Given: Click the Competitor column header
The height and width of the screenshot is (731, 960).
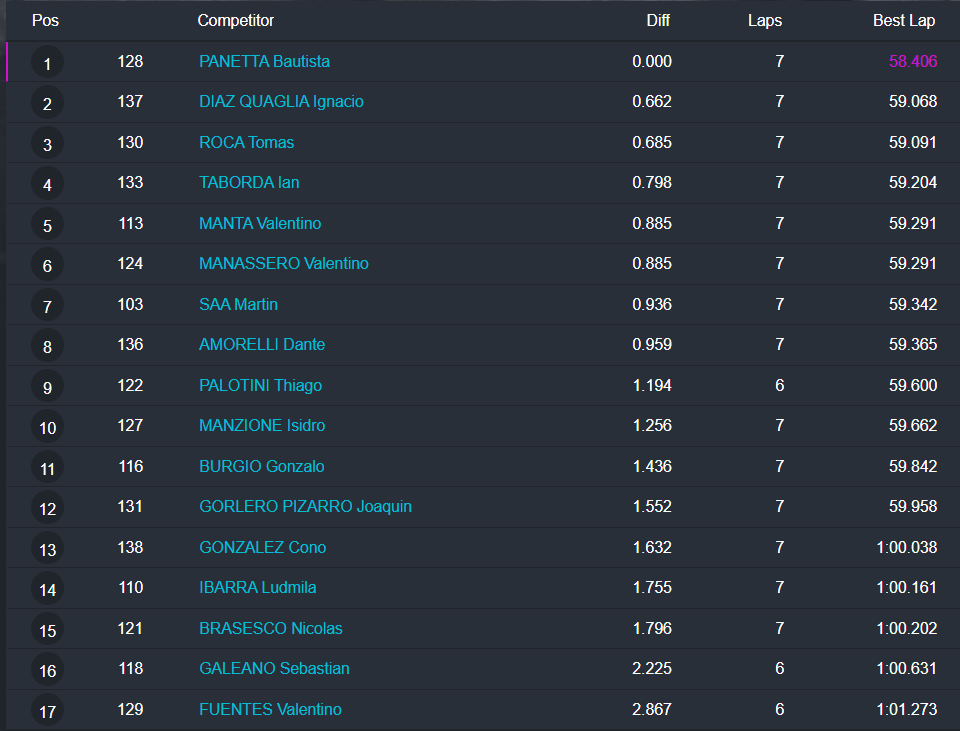Looking at the screenshot, I should pos(235,20).
